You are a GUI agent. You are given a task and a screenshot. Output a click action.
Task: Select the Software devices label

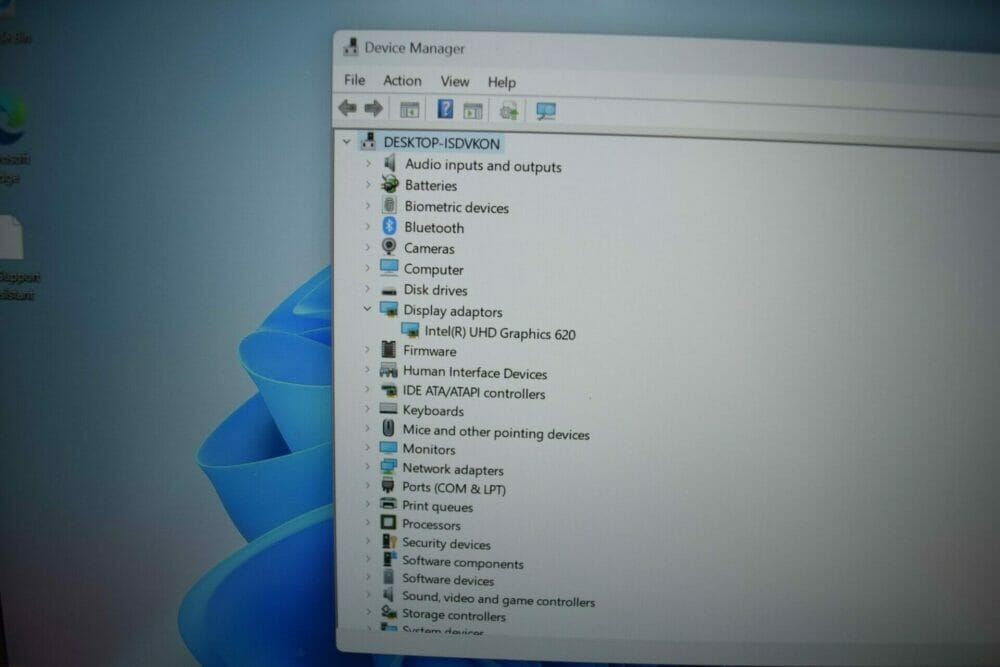point(448,580)
